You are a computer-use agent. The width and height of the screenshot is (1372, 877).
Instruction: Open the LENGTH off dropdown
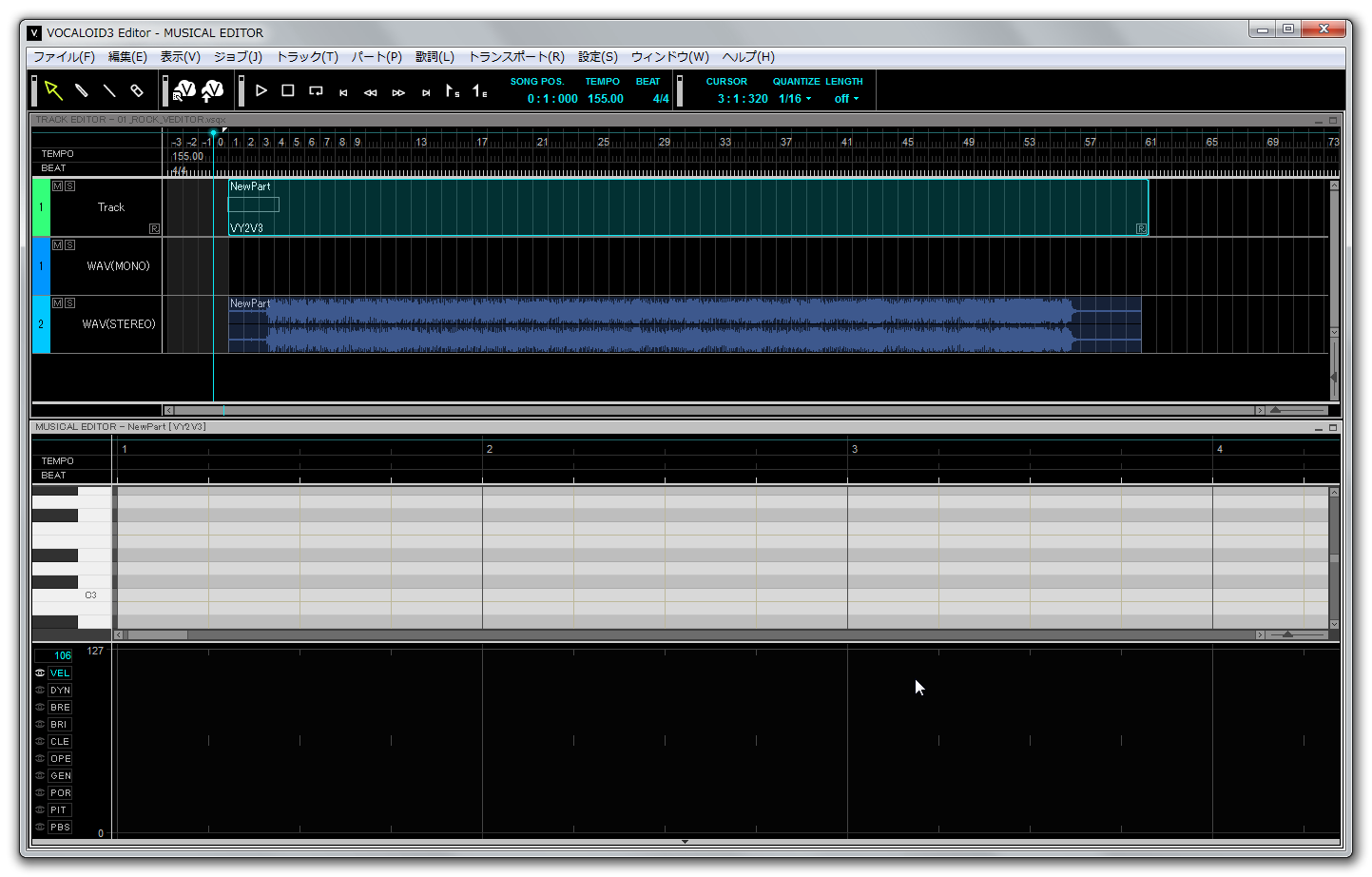pyautogui.click(x=846, y=99)
